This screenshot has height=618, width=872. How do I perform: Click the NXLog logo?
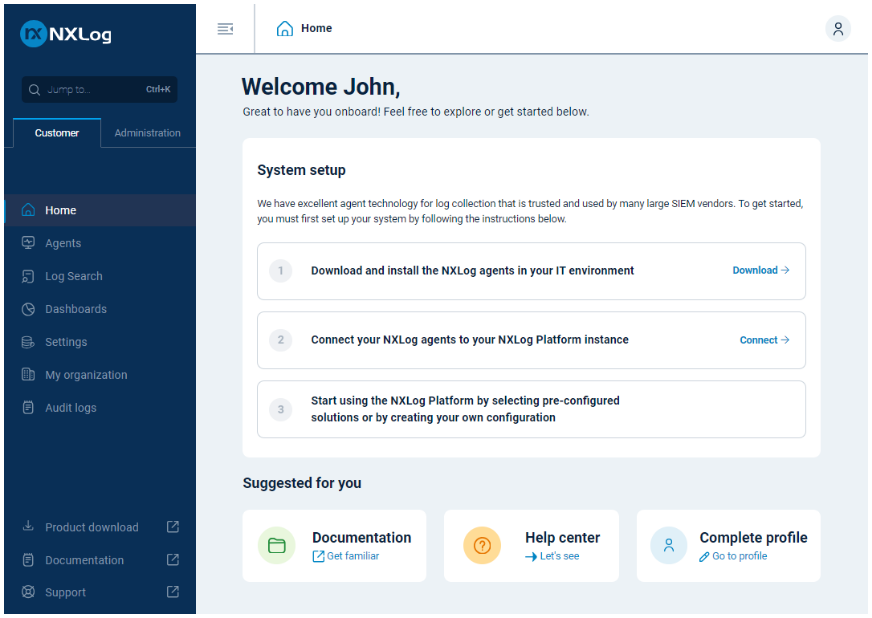pos(66,34)
